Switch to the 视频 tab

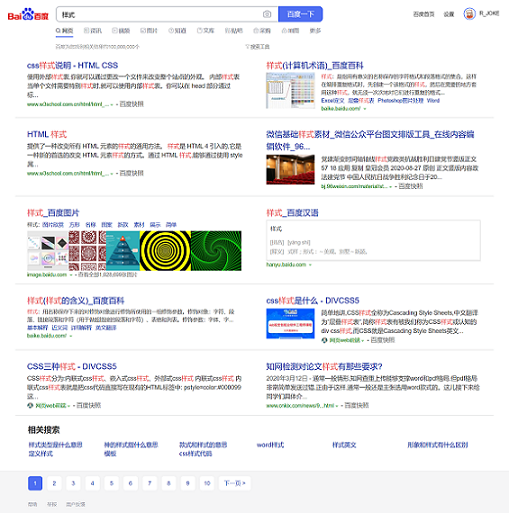click(x=121, y=31)
